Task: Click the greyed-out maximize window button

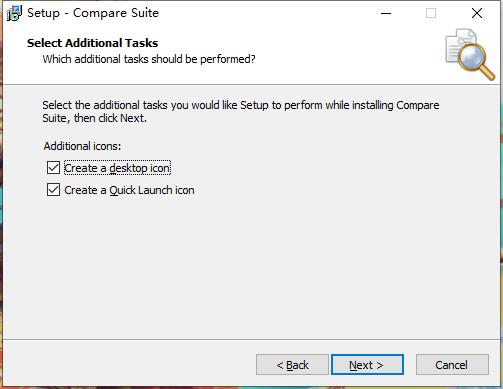Action: [431, 13]
